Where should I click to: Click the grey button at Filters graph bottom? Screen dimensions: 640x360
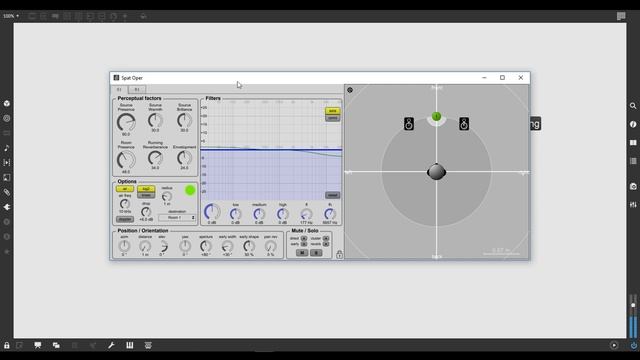pos(332,195)
